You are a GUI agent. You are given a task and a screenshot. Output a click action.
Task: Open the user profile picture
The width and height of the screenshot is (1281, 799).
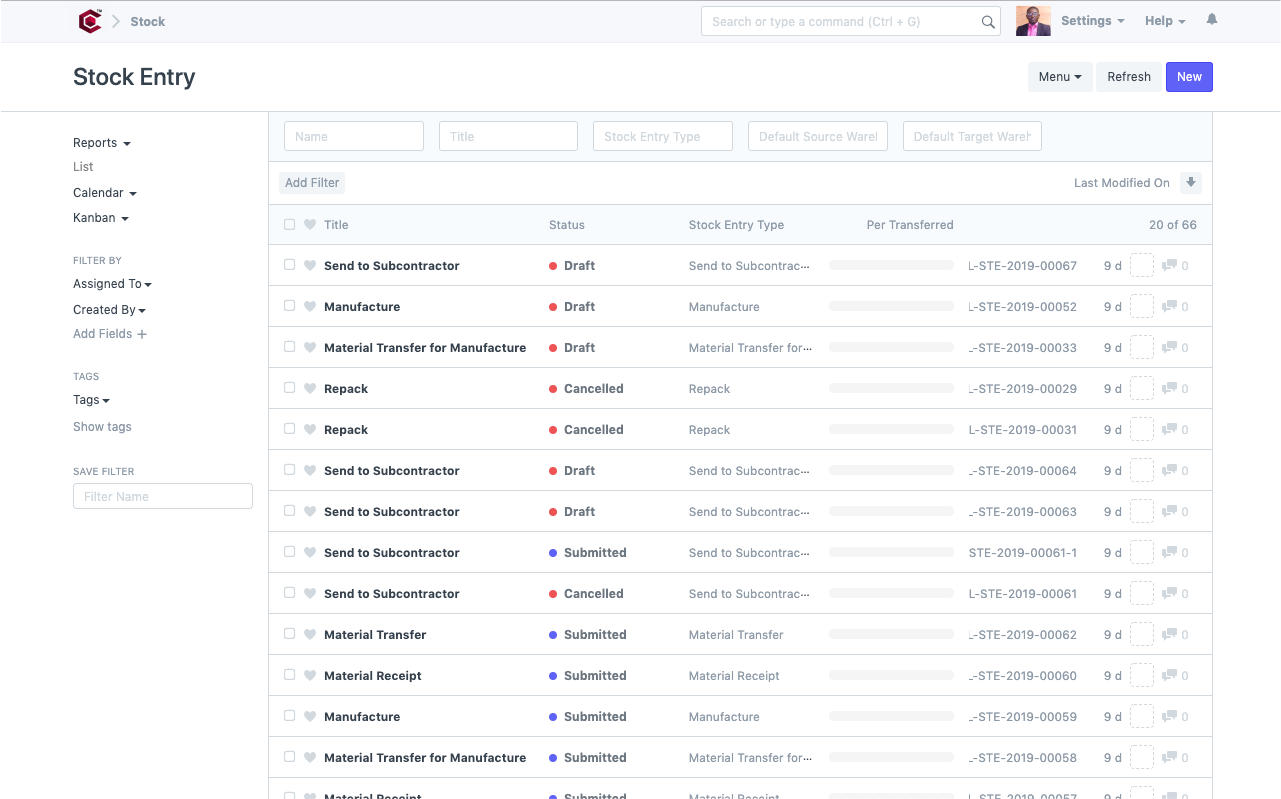pos(1033,20)
